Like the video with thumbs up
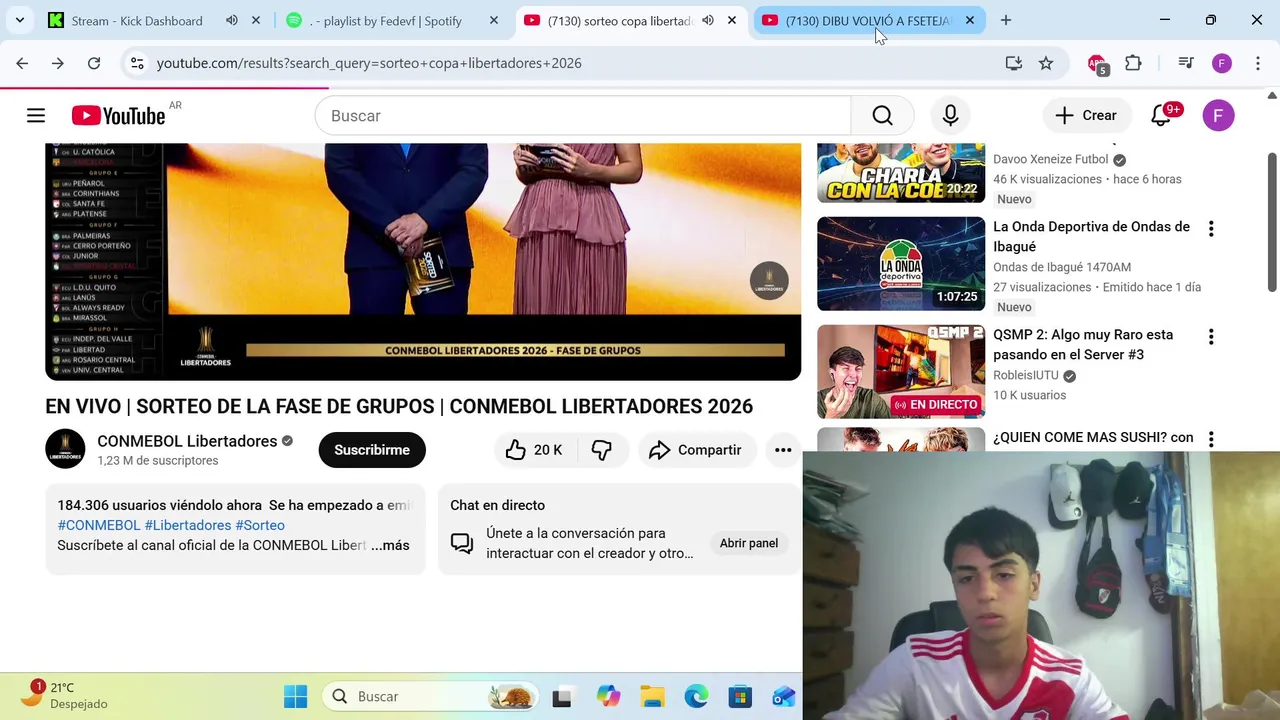Screen dimensions: 1280x720 534,450
